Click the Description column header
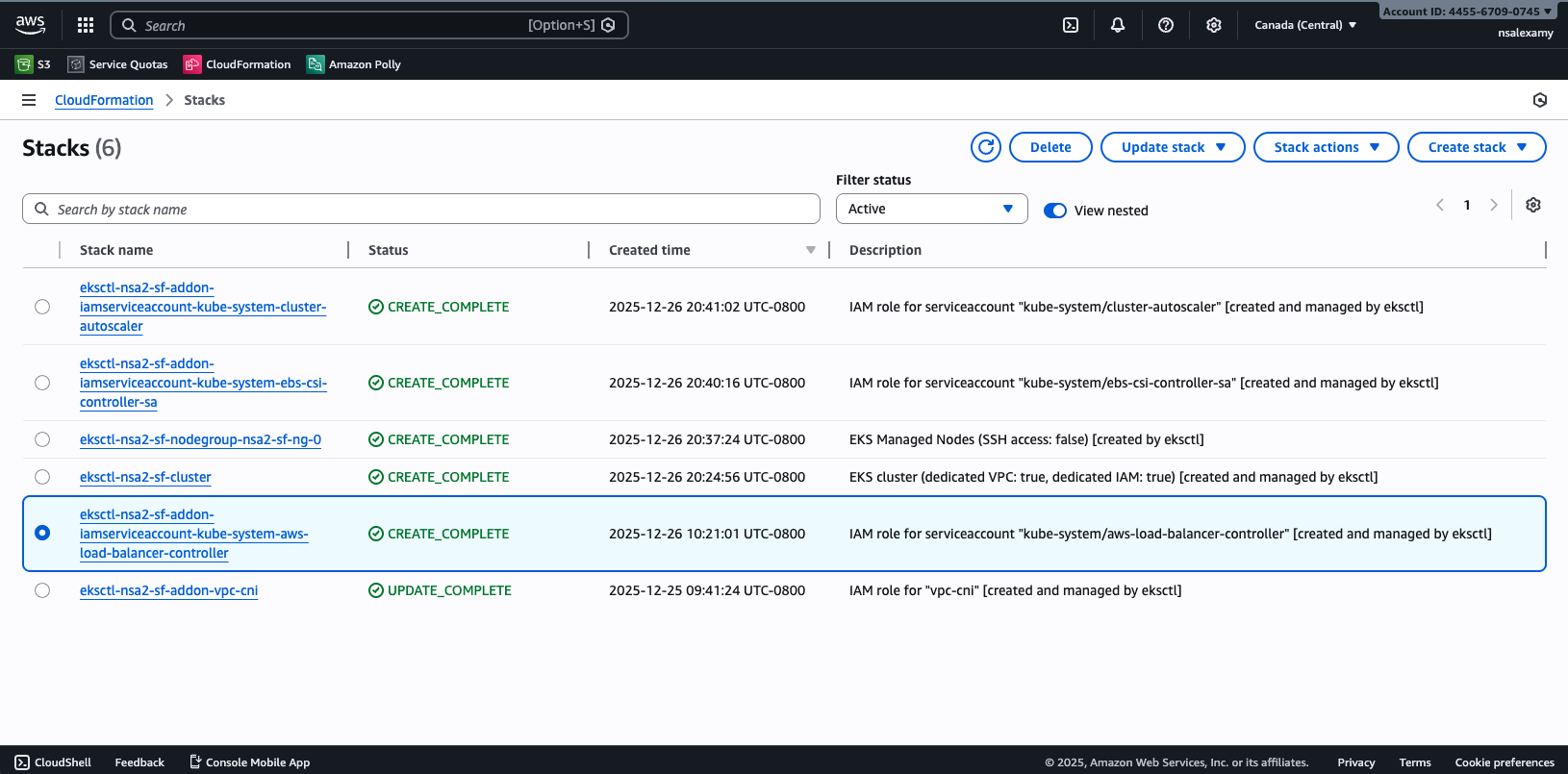Screen dimensions: 1568x774 pos(885,250)
